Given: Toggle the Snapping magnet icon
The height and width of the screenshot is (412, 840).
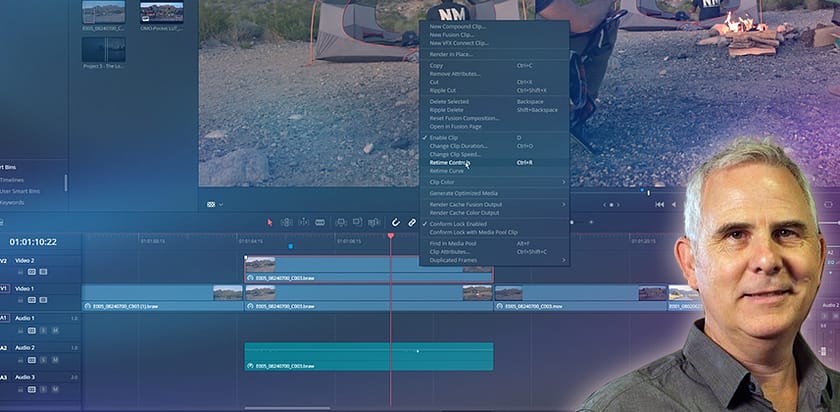Looking at the screenshot, I should [x=396, y=222].
